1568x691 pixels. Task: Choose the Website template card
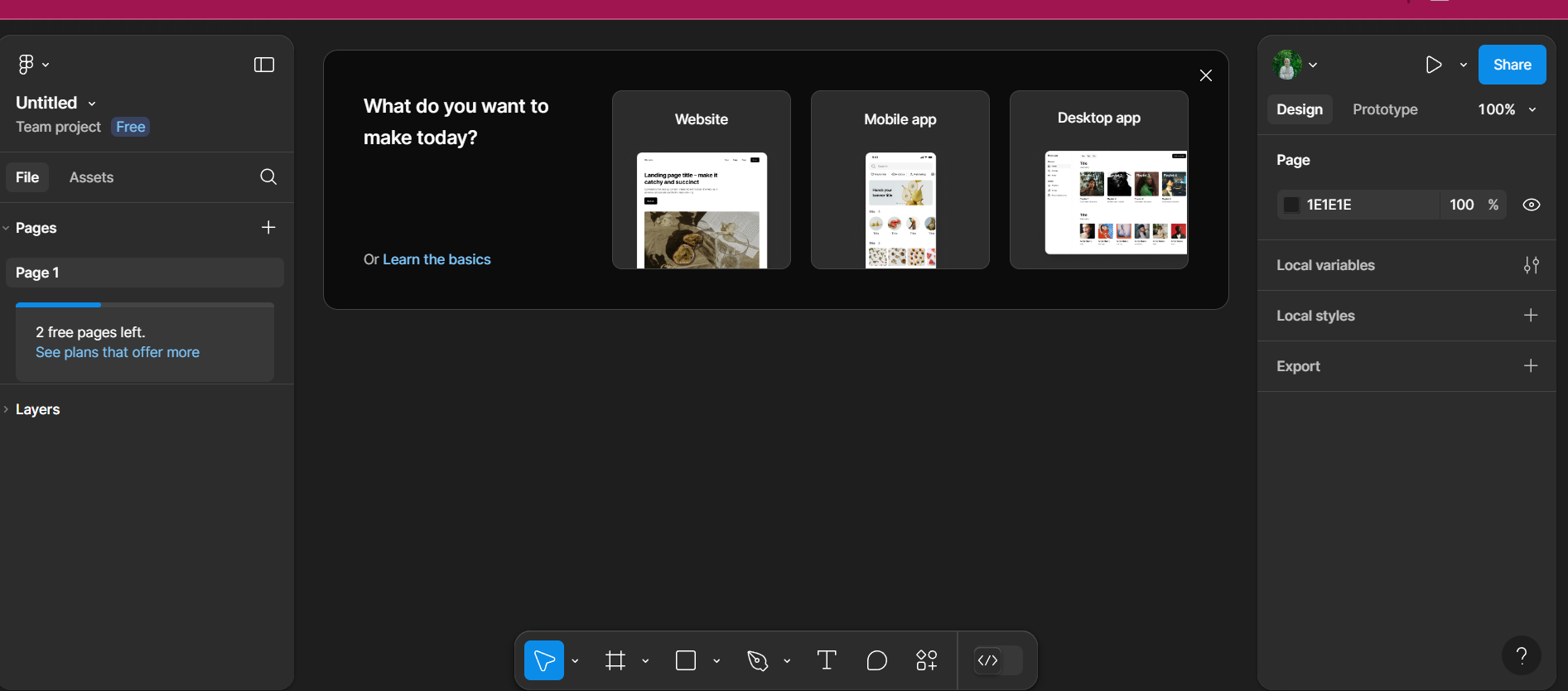[702, 180]
